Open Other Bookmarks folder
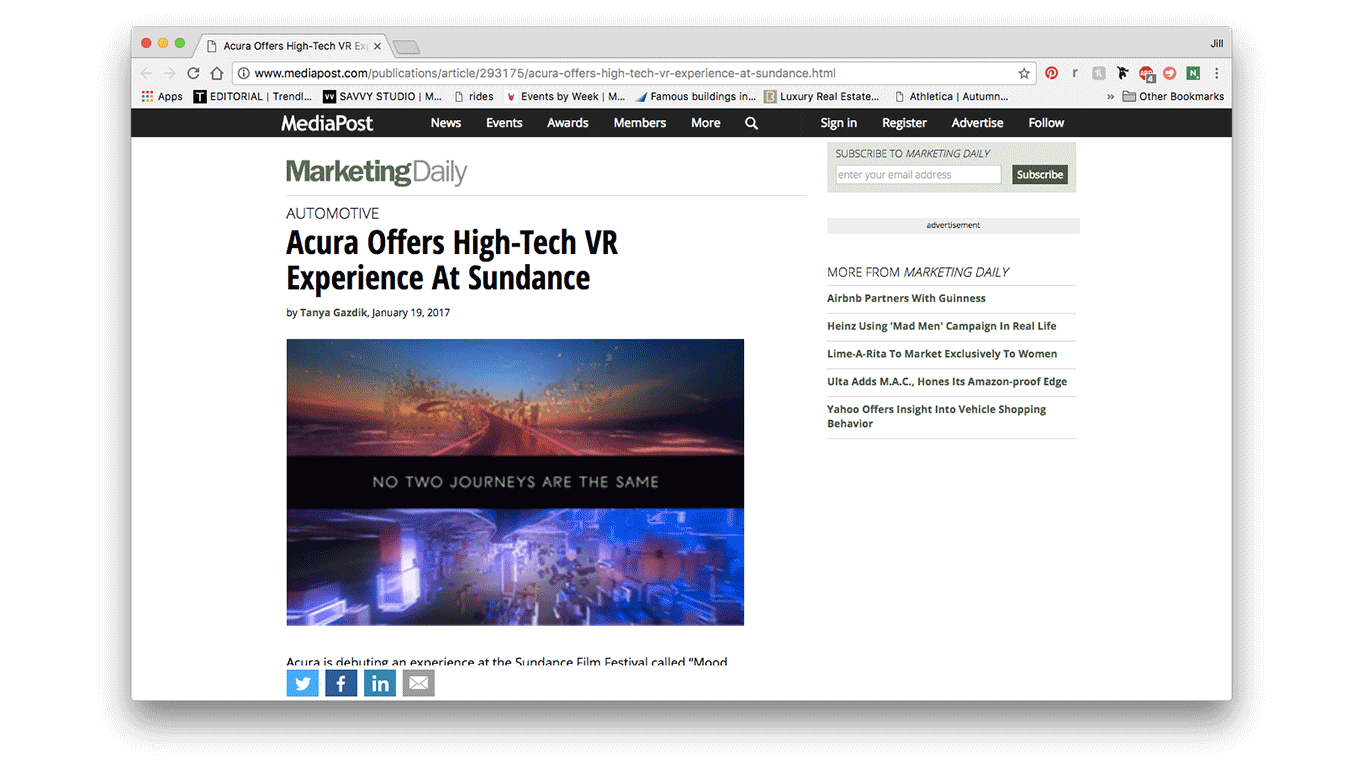The width and height of the screenshot is (1366, 768). click(x=1173, y=97)
